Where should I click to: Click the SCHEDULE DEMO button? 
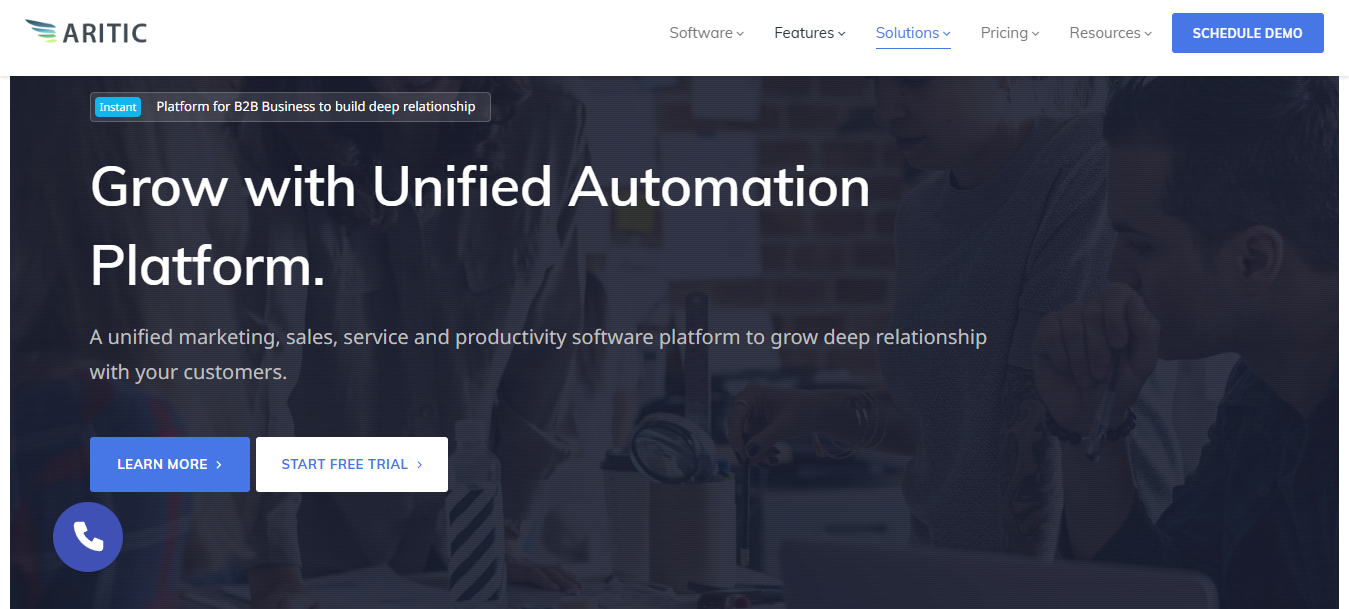[x=1247, y=32]
